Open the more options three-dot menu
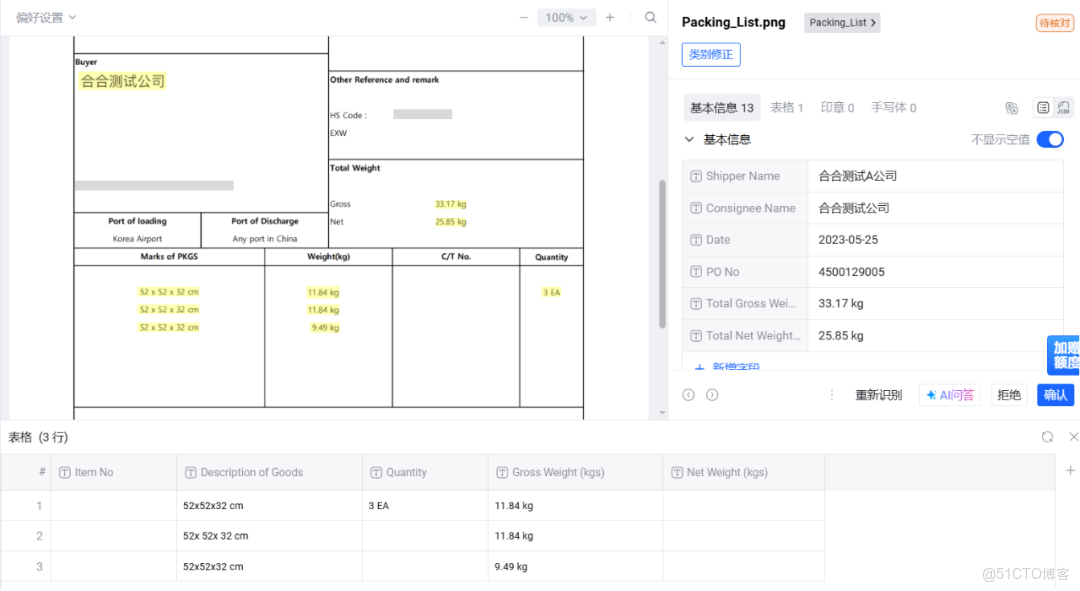 coord(832,394)
